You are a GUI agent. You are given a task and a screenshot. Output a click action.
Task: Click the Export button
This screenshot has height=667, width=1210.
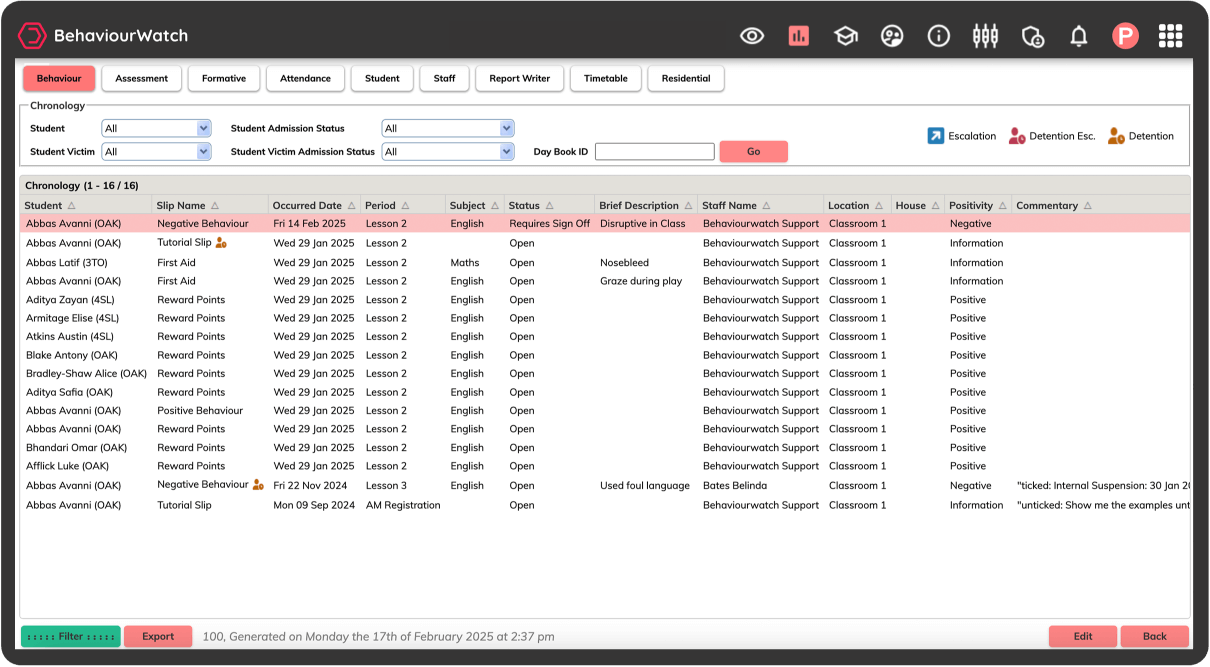click(158, 636)
